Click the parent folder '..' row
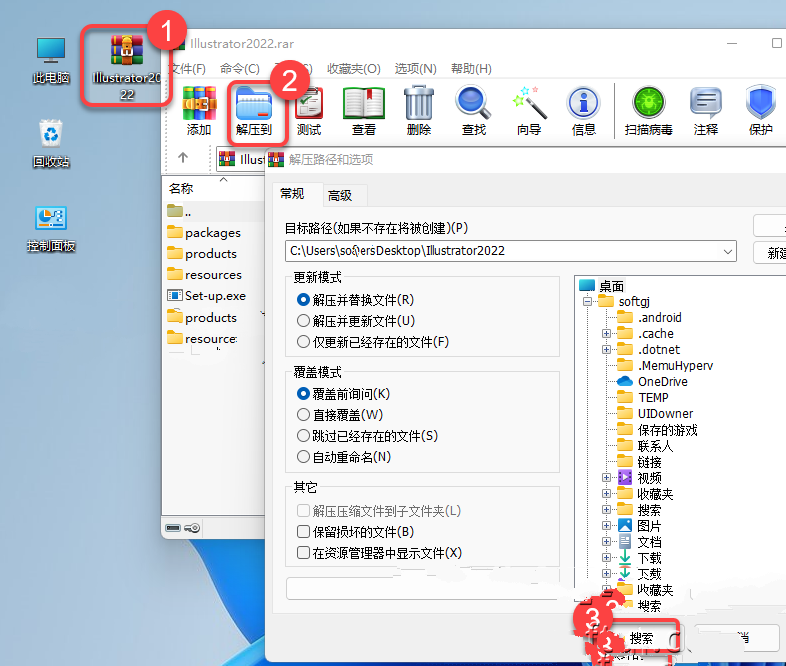Image resolution: width=786 pixels, height=666 pixels. pos(214,211)
